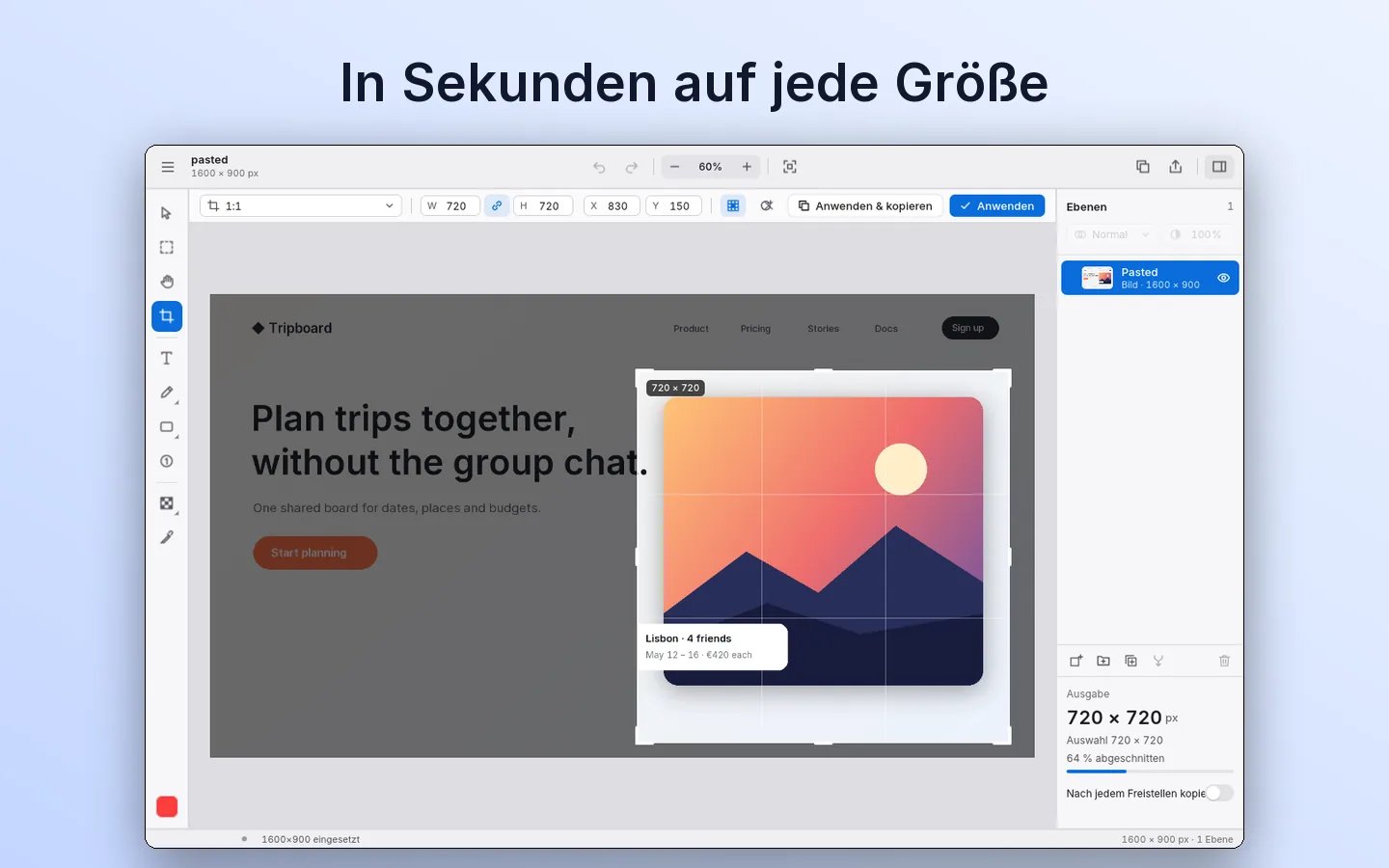This screenshot has width=1389, height=868.
Task: Enable Nach jedem Freistellen kopieren switch
Action: point(1219,793)
